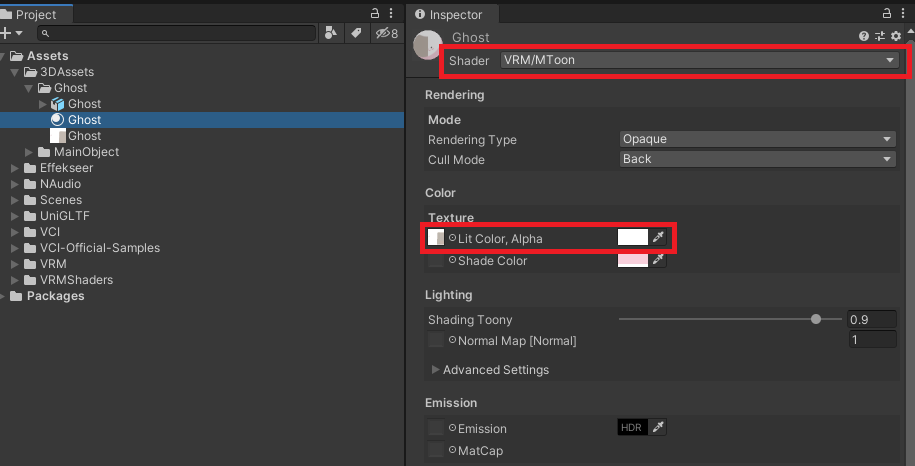Click the Project search field

(x=177, y=33)
